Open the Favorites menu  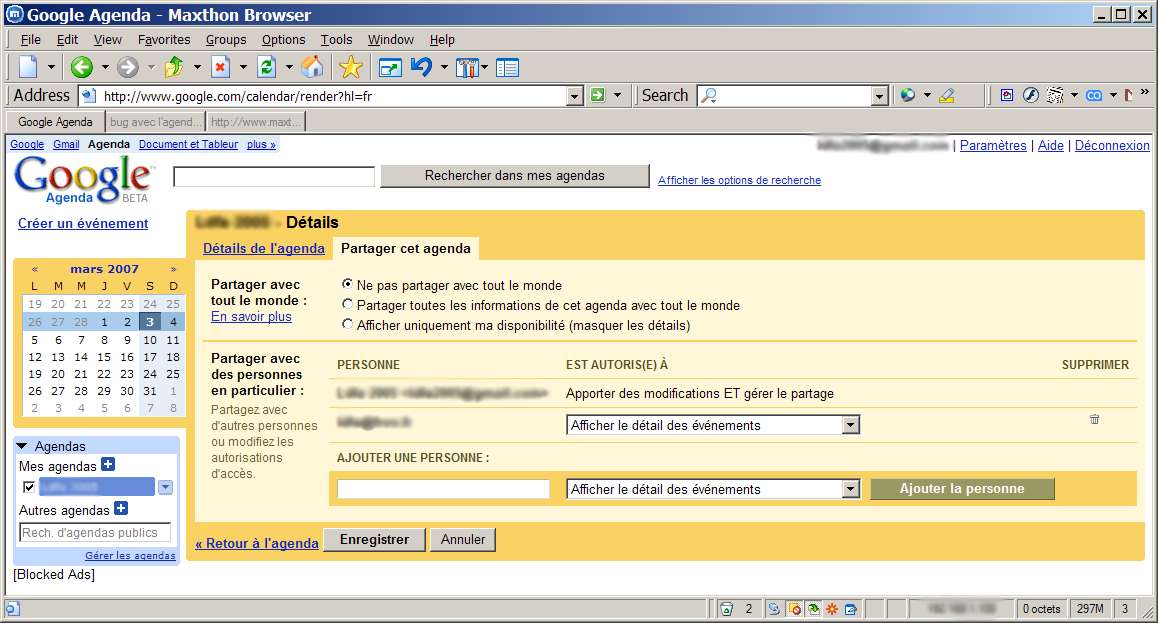(164, 40)
